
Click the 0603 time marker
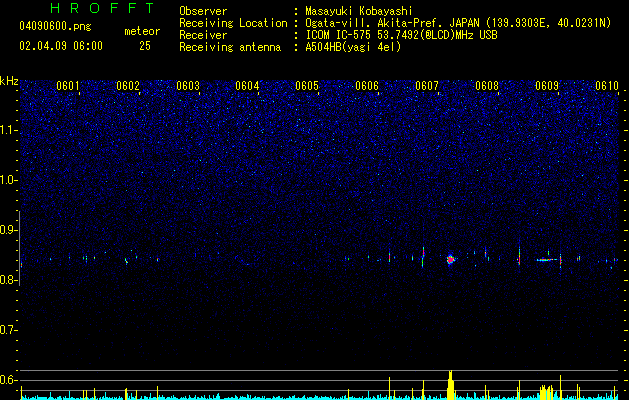click(188, 86)
